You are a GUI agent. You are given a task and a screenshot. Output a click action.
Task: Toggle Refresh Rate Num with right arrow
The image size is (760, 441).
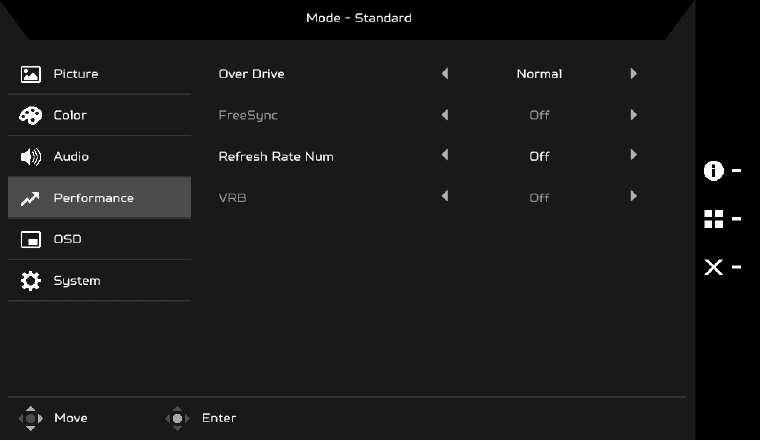pos(633,156)
